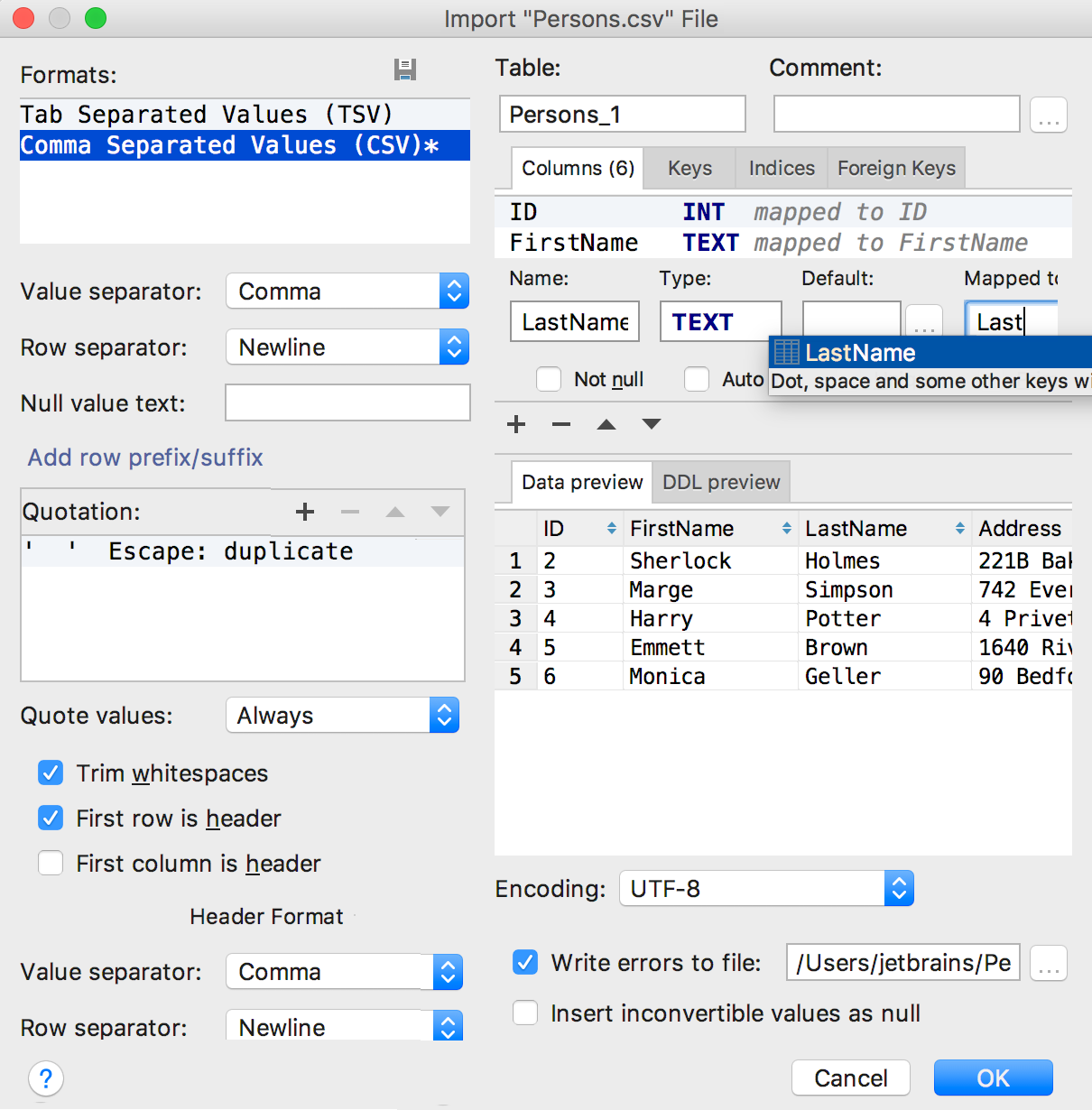Switch to Columns (6) tab

578,168
